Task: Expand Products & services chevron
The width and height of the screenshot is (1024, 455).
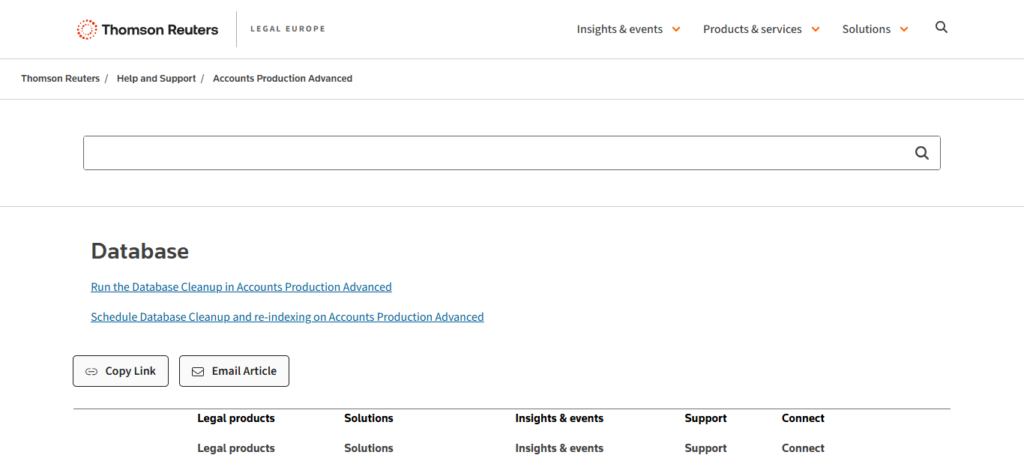Action: pos(815,29)
